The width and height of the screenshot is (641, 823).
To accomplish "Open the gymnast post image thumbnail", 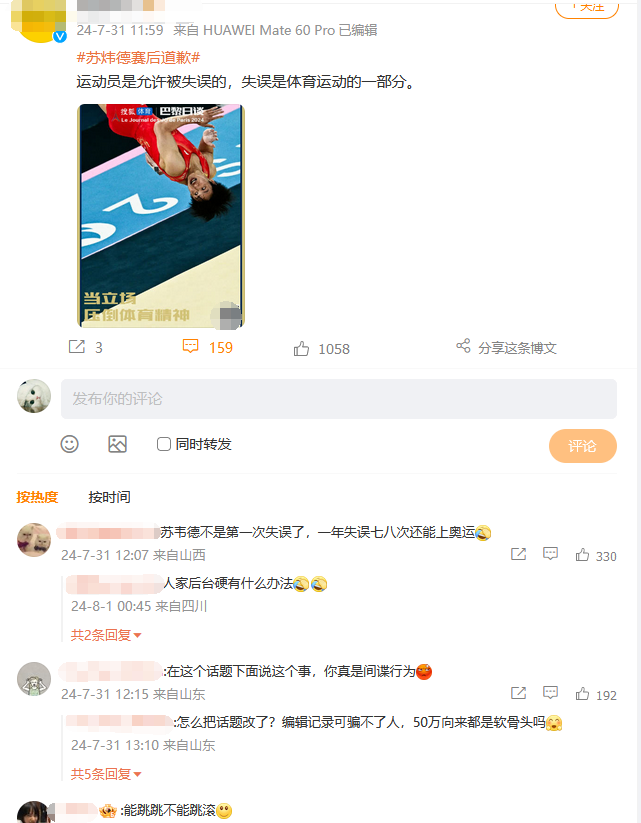I will click(161, 216).
